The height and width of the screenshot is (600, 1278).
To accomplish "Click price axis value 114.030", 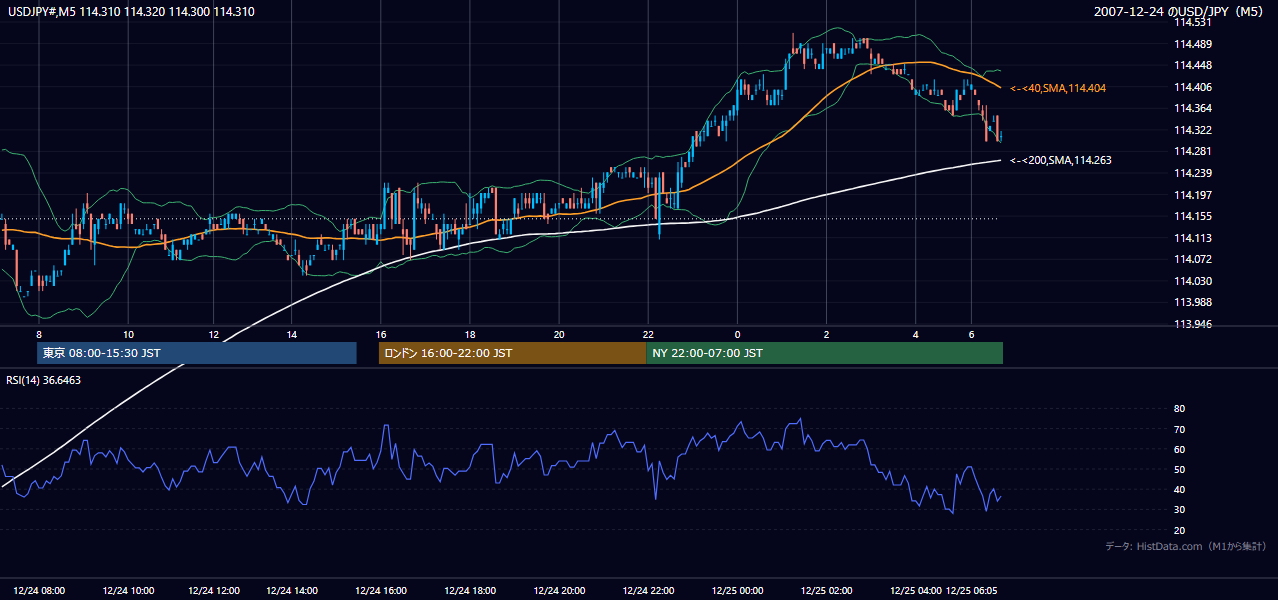I will coord(1192,281).
